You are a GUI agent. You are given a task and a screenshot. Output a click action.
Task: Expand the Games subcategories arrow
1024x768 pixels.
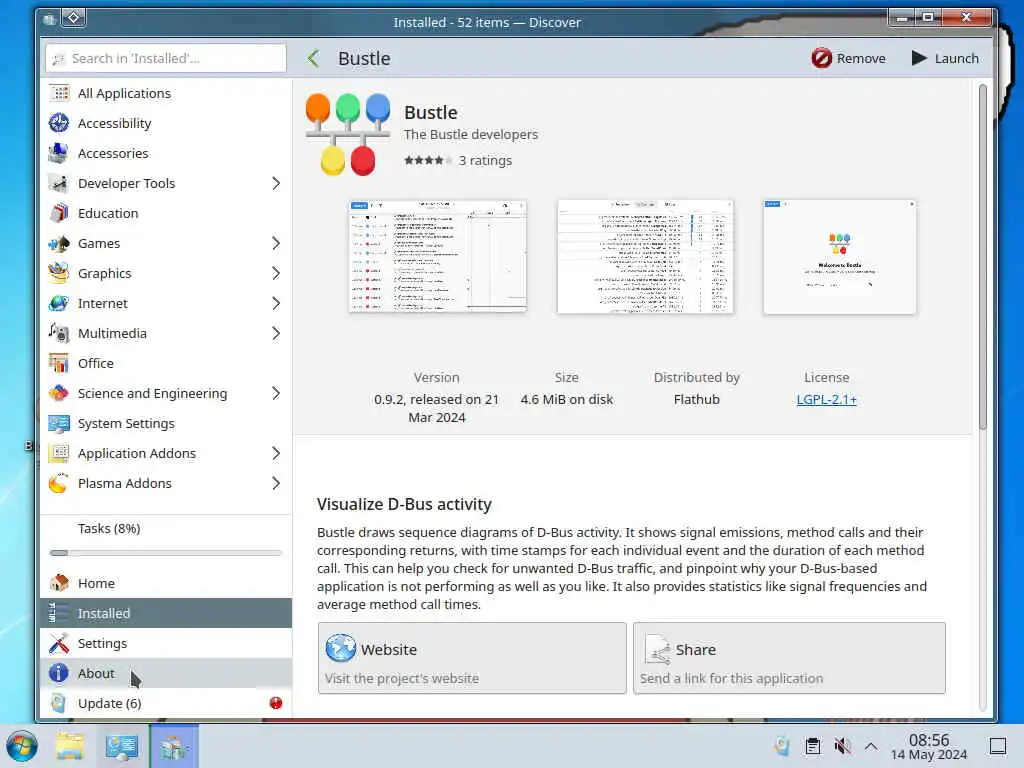click(276, 244)
